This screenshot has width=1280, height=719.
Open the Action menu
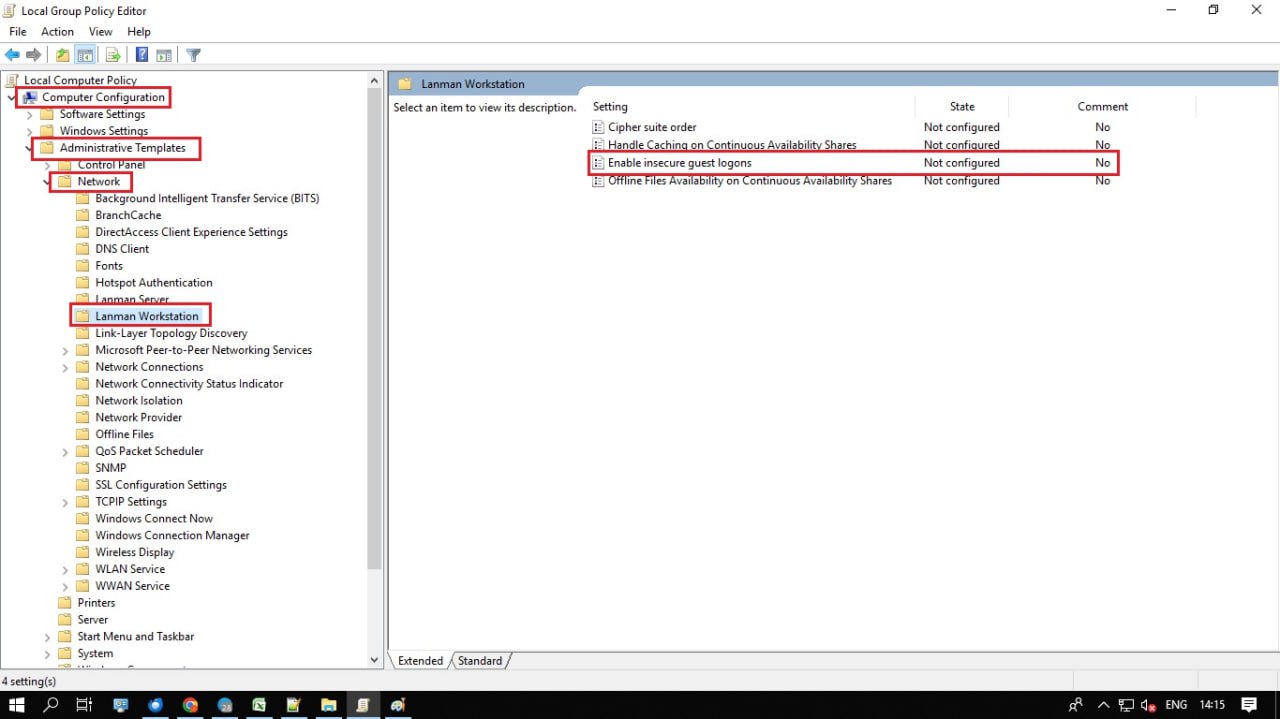tap(57, 31)
